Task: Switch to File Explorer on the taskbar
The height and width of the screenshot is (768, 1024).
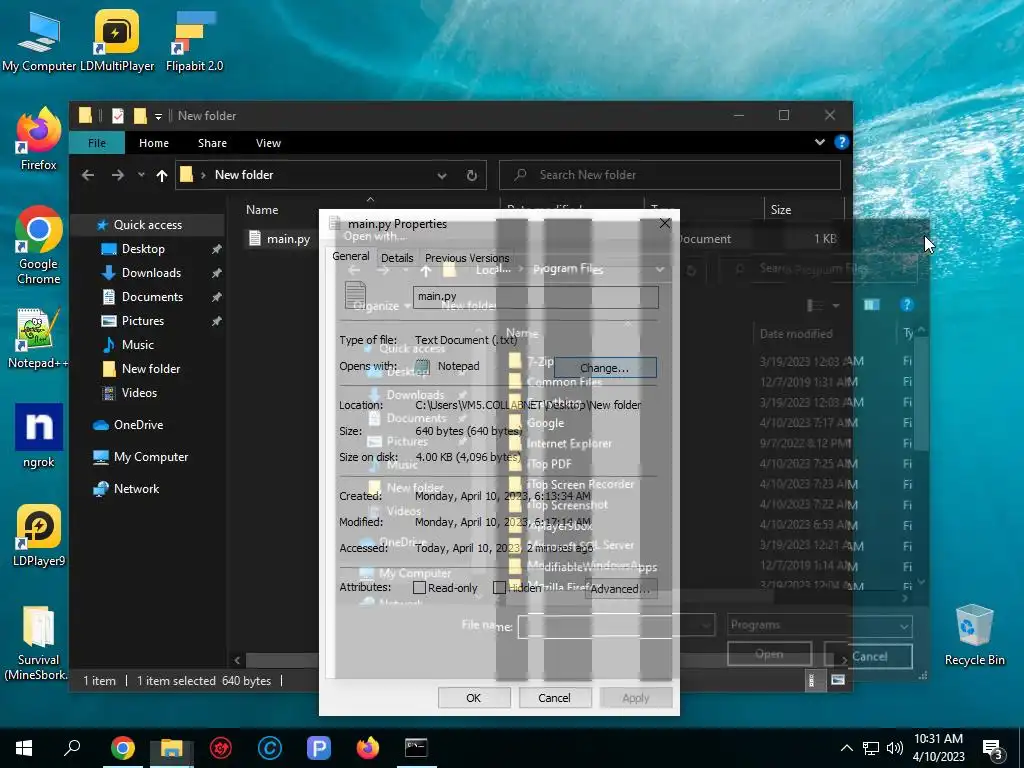Action: click(171, 748)
